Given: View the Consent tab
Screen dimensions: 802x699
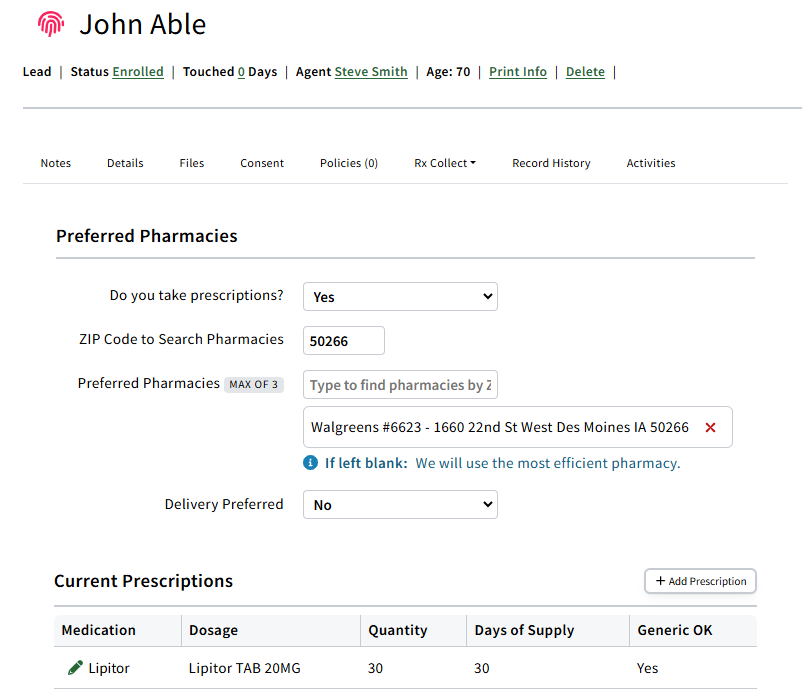Looking at the screenshot, I should (261, 163).
